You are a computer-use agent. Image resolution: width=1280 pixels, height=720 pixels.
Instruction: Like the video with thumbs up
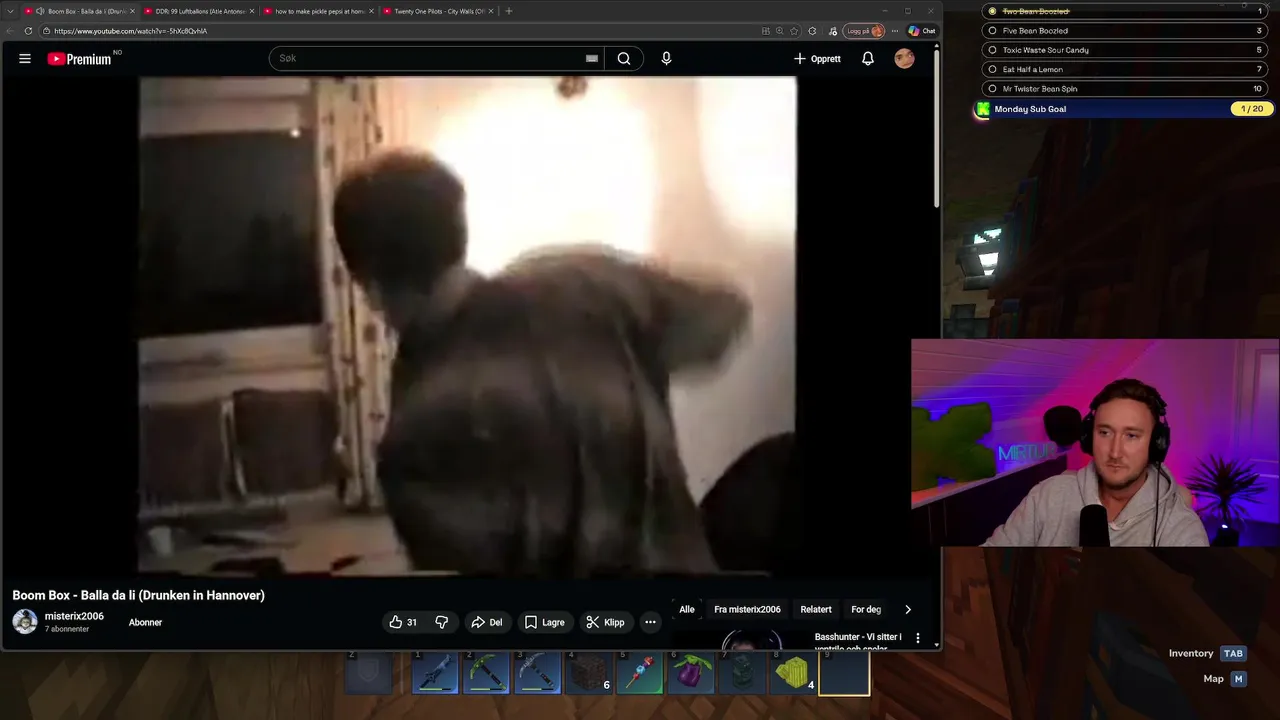click(403, 622)
